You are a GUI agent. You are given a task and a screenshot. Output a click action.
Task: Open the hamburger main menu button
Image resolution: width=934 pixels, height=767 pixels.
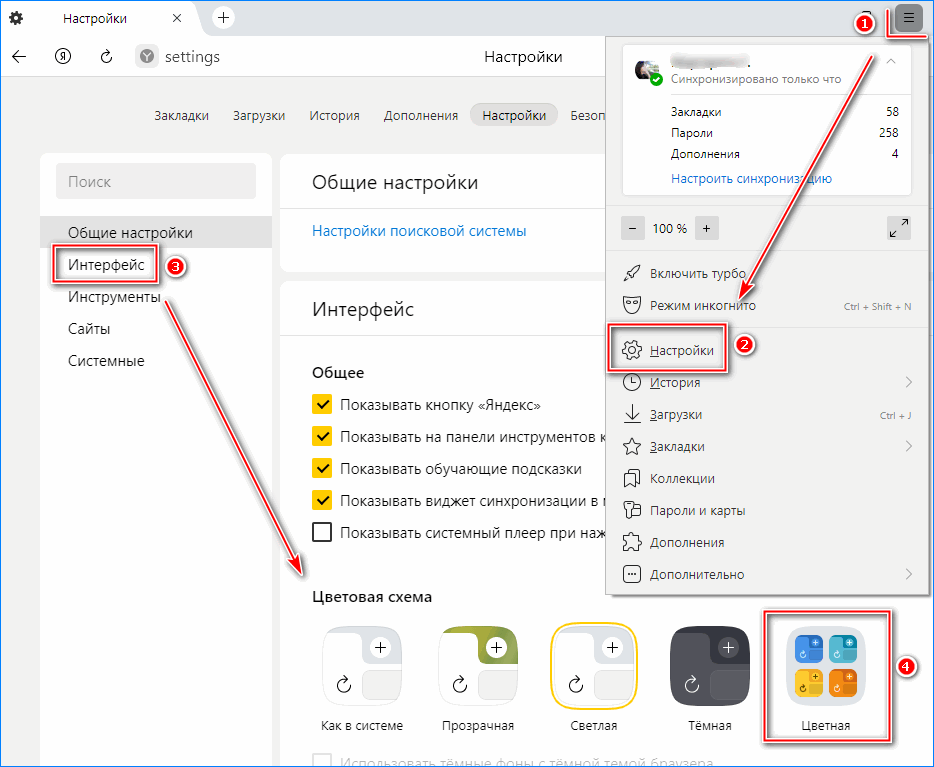click(909, 18)
